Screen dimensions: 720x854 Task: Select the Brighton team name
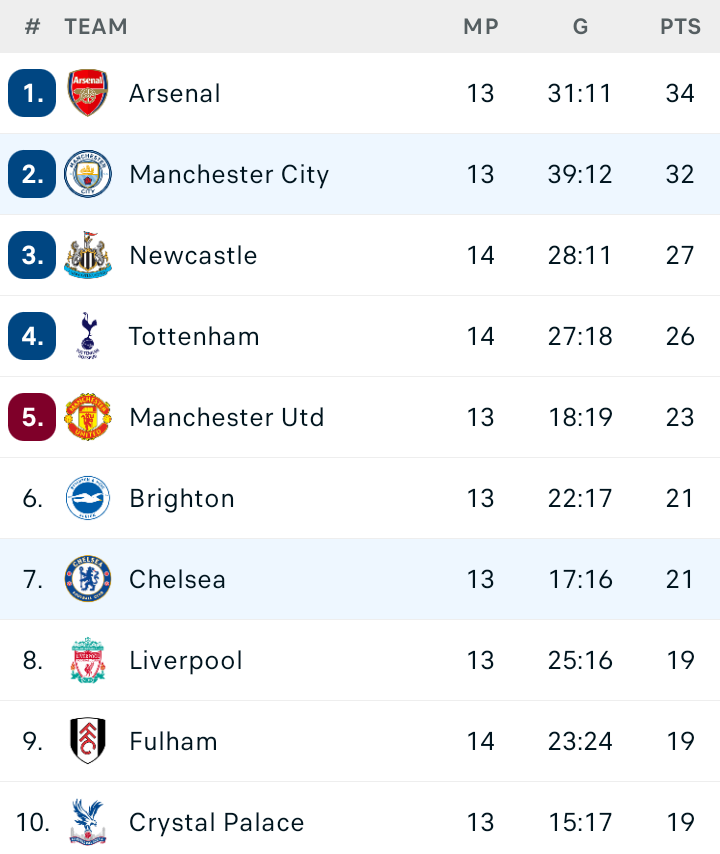(x=182, y=498)
